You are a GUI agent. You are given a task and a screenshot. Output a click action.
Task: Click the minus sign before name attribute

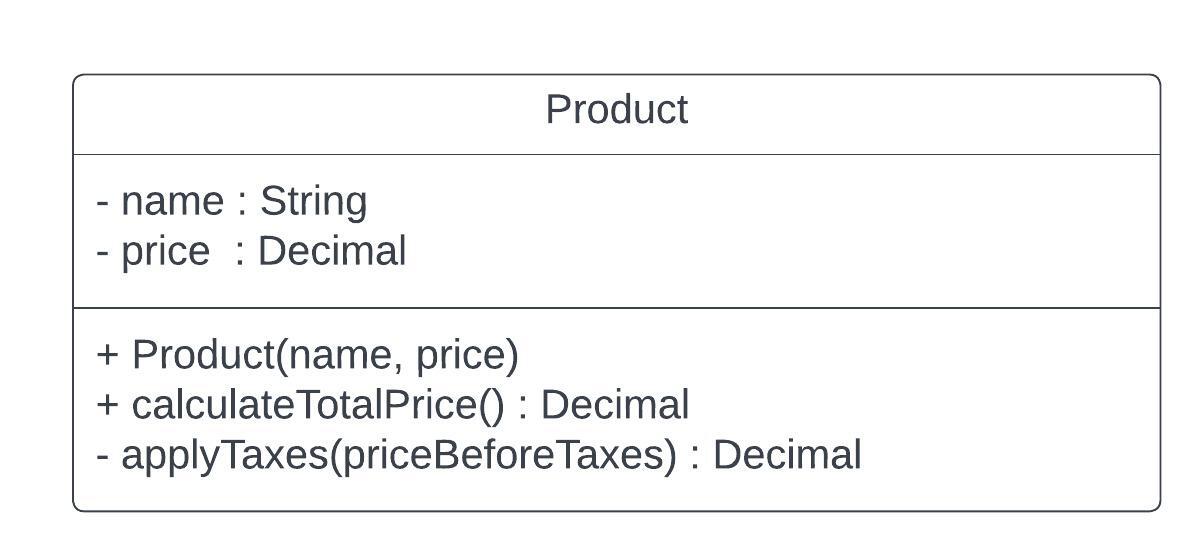(x=103, y=204)
